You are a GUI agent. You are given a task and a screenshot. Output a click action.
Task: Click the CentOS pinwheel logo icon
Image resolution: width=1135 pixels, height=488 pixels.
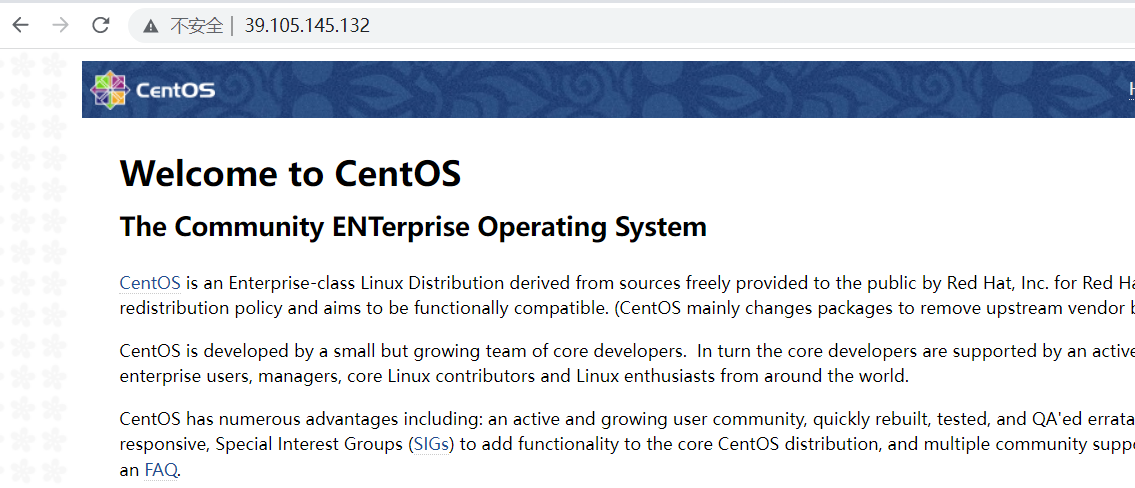[109, 89]
